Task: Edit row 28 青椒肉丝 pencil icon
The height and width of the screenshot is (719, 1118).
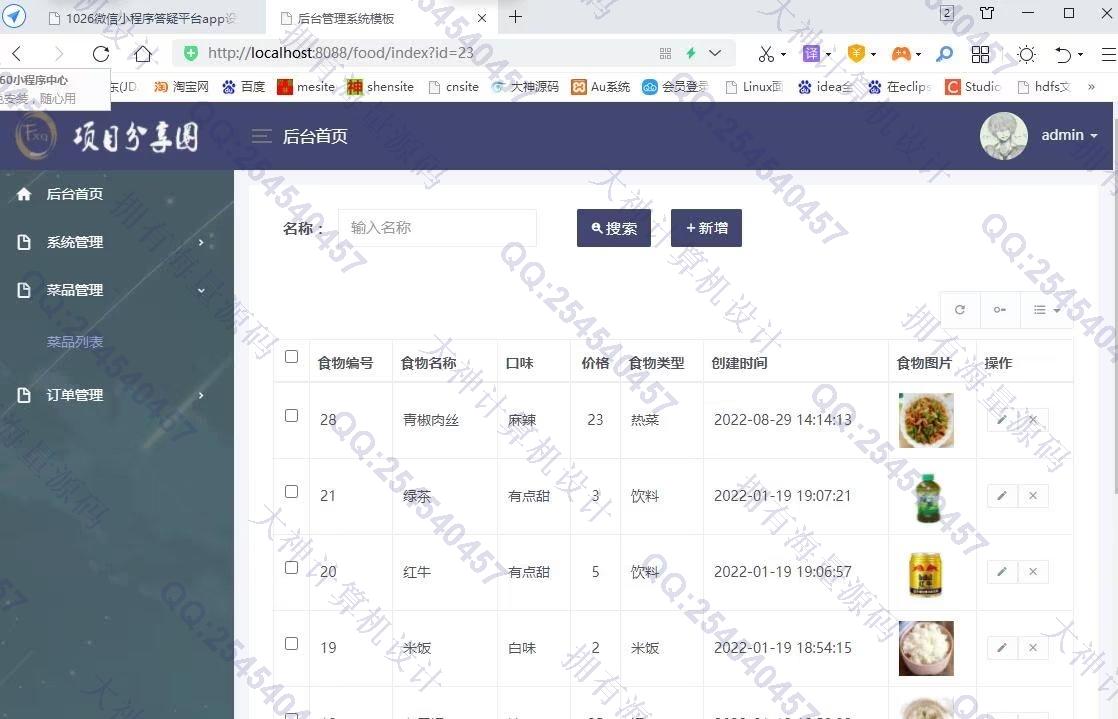Action: pos(1002,419)
